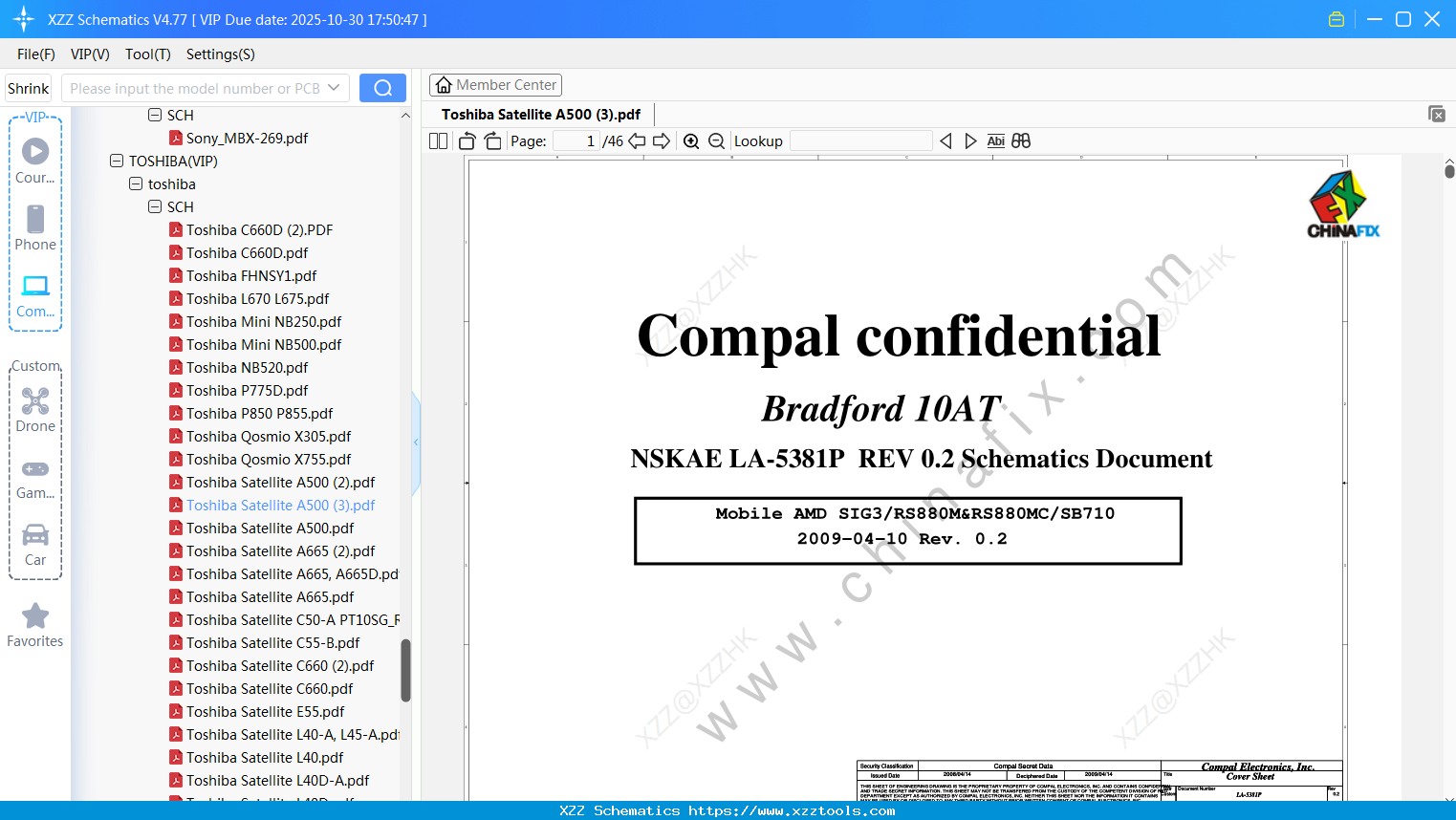Go to the previous PDF page
1456x820 pixels.
637,141
